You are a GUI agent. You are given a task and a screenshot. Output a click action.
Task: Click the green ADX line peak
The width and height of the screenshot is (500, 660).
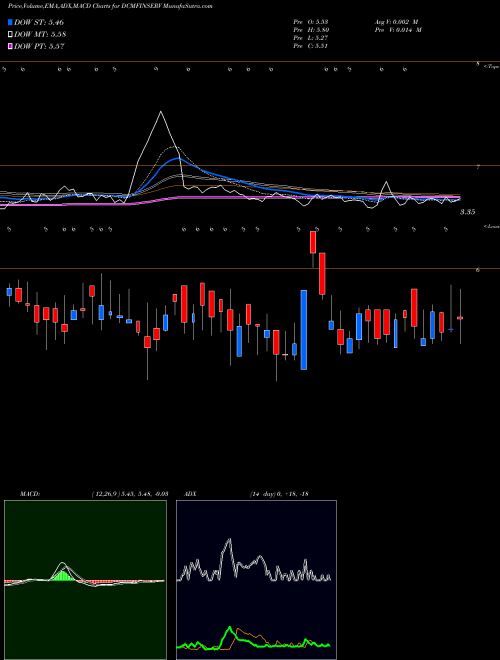coord(230,628)
